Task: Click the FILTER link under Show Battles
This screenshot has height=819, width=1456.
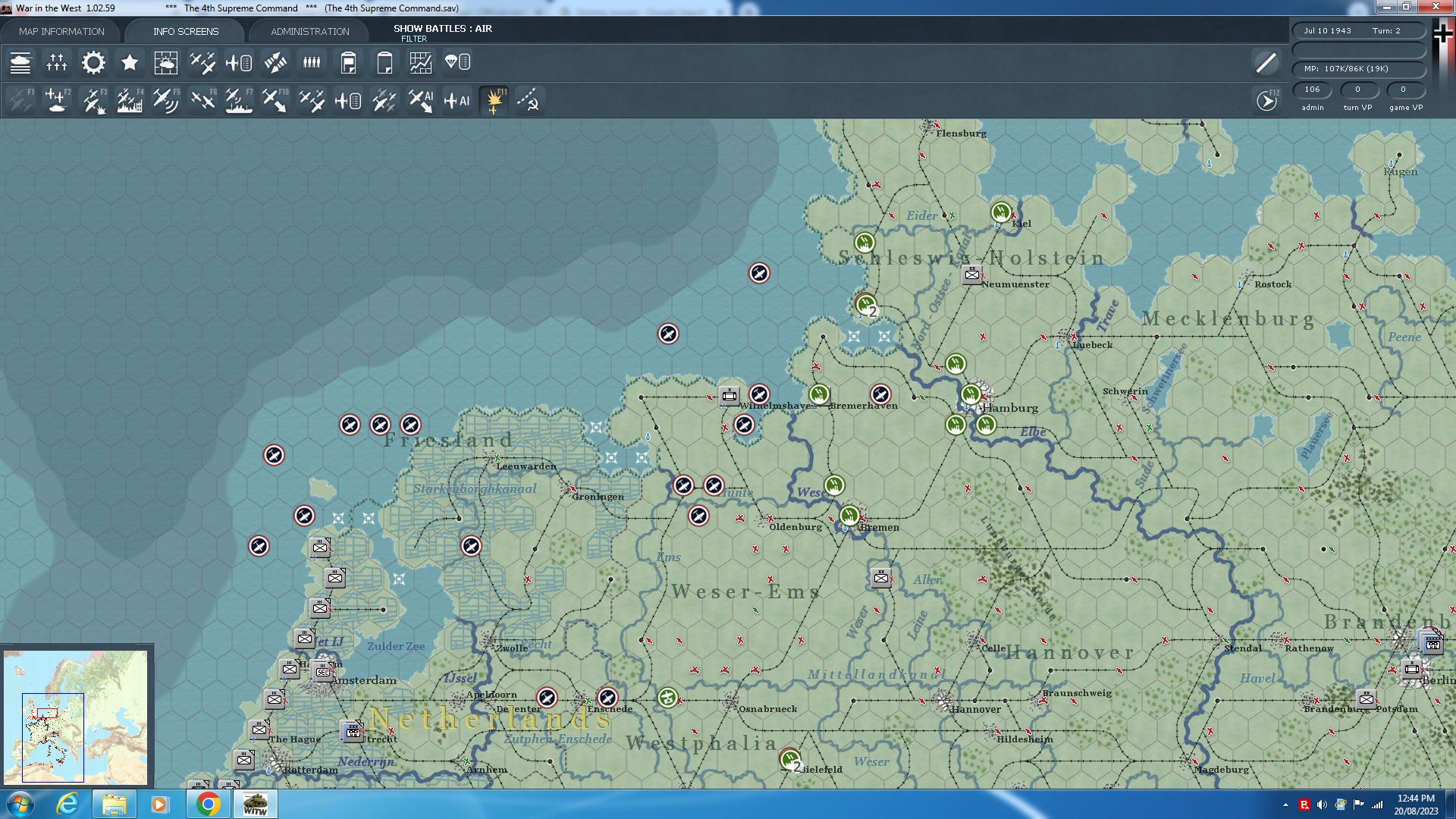Action: pos(413,39)
